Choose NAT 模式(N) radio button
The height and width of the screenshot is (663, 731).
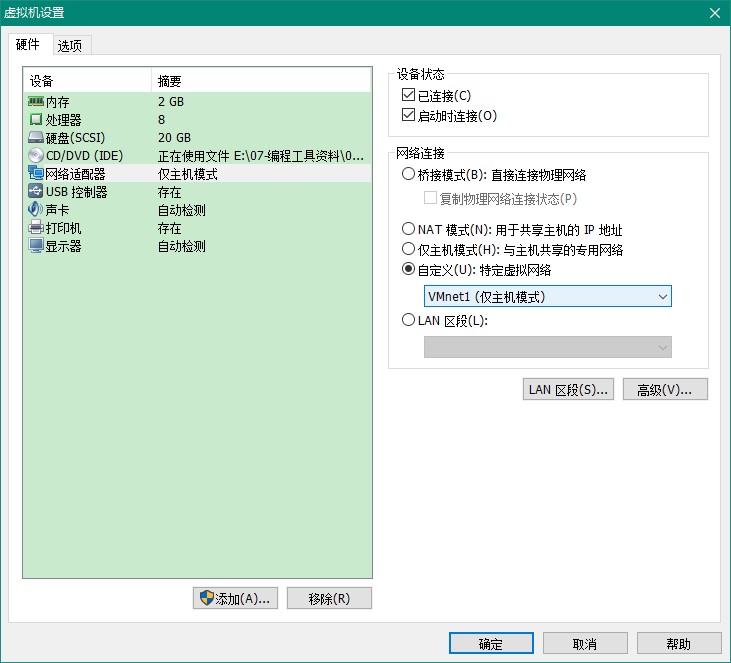point(408,228)
